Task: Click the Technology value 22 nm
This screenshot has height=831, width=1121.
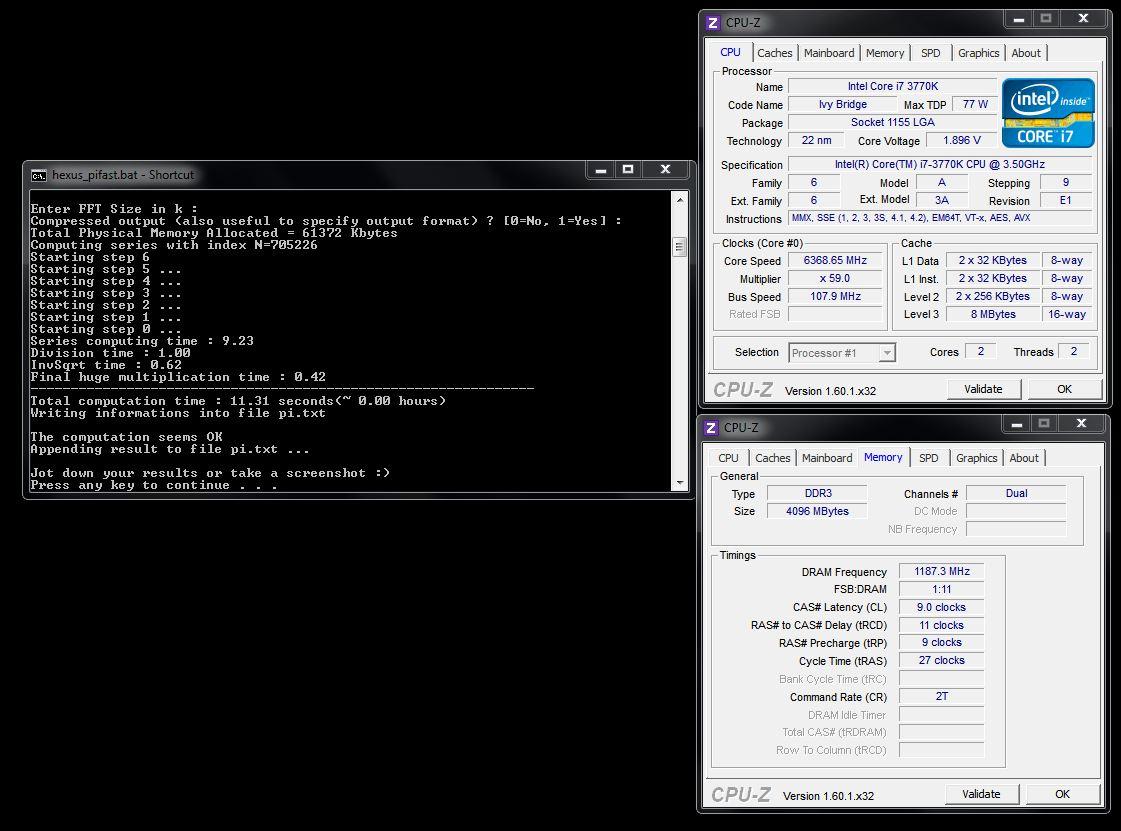Action: [816, 140]
